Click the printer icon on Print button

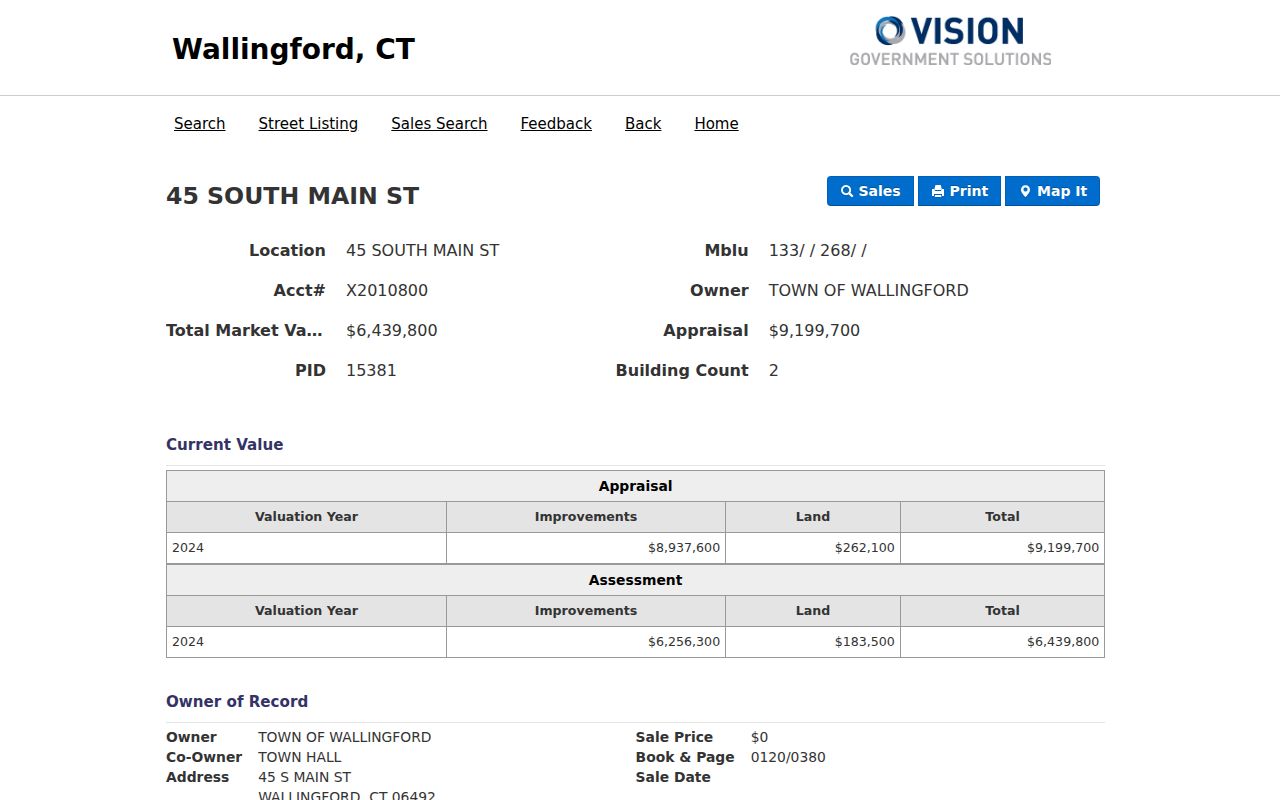(x=938, y=191)
